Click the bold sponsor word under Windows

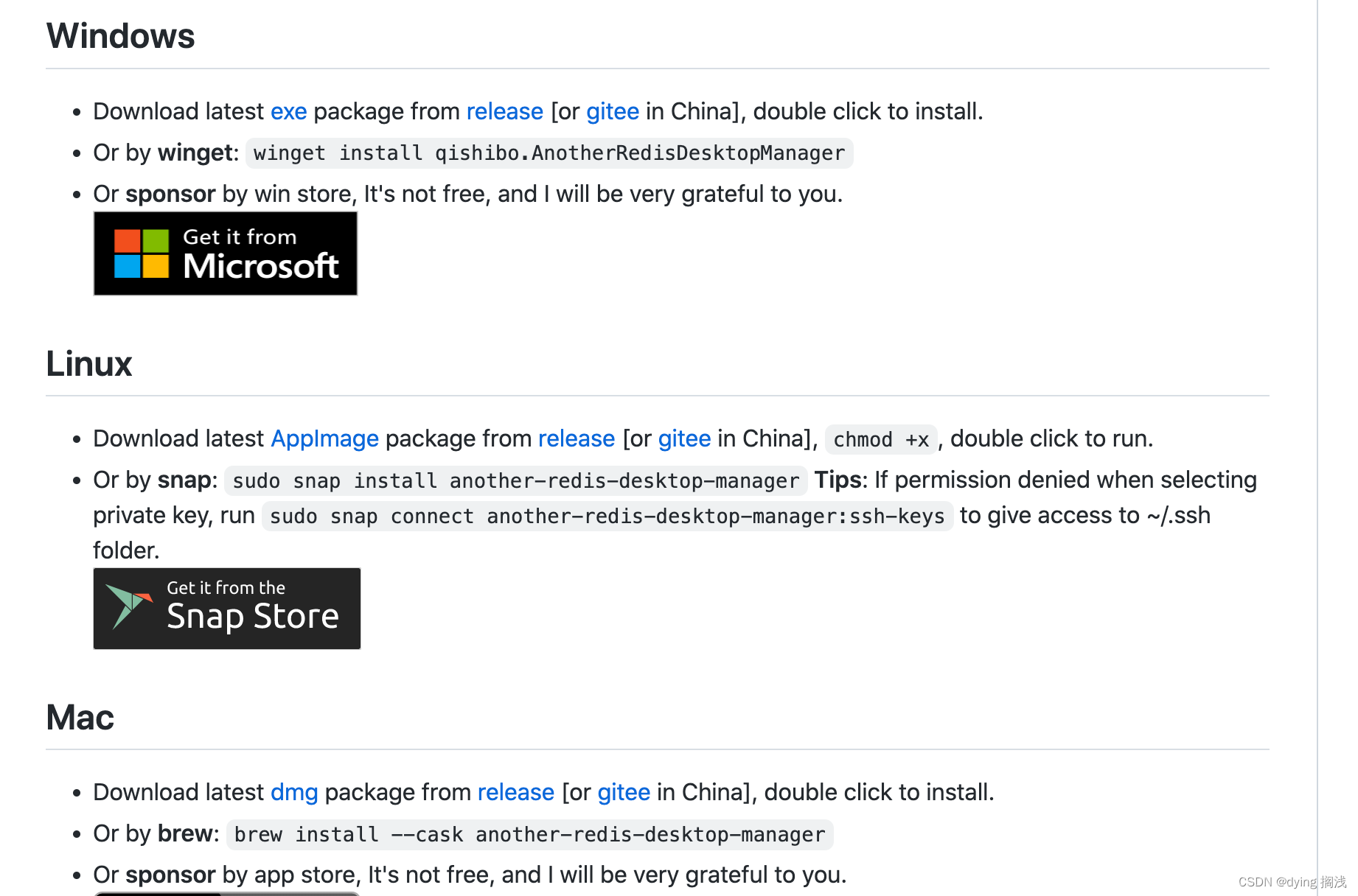(170, 195)
